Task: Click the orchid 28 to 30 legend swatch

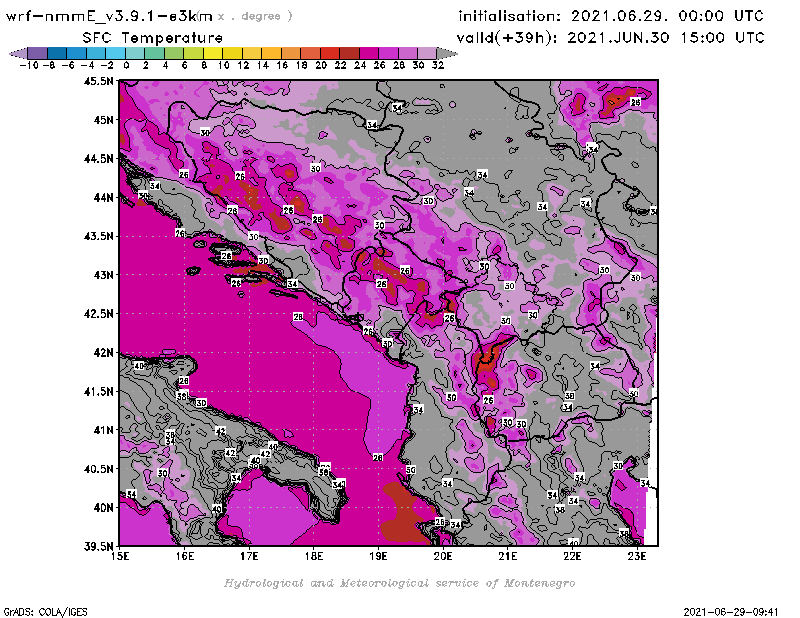Action: coord(408,54)
